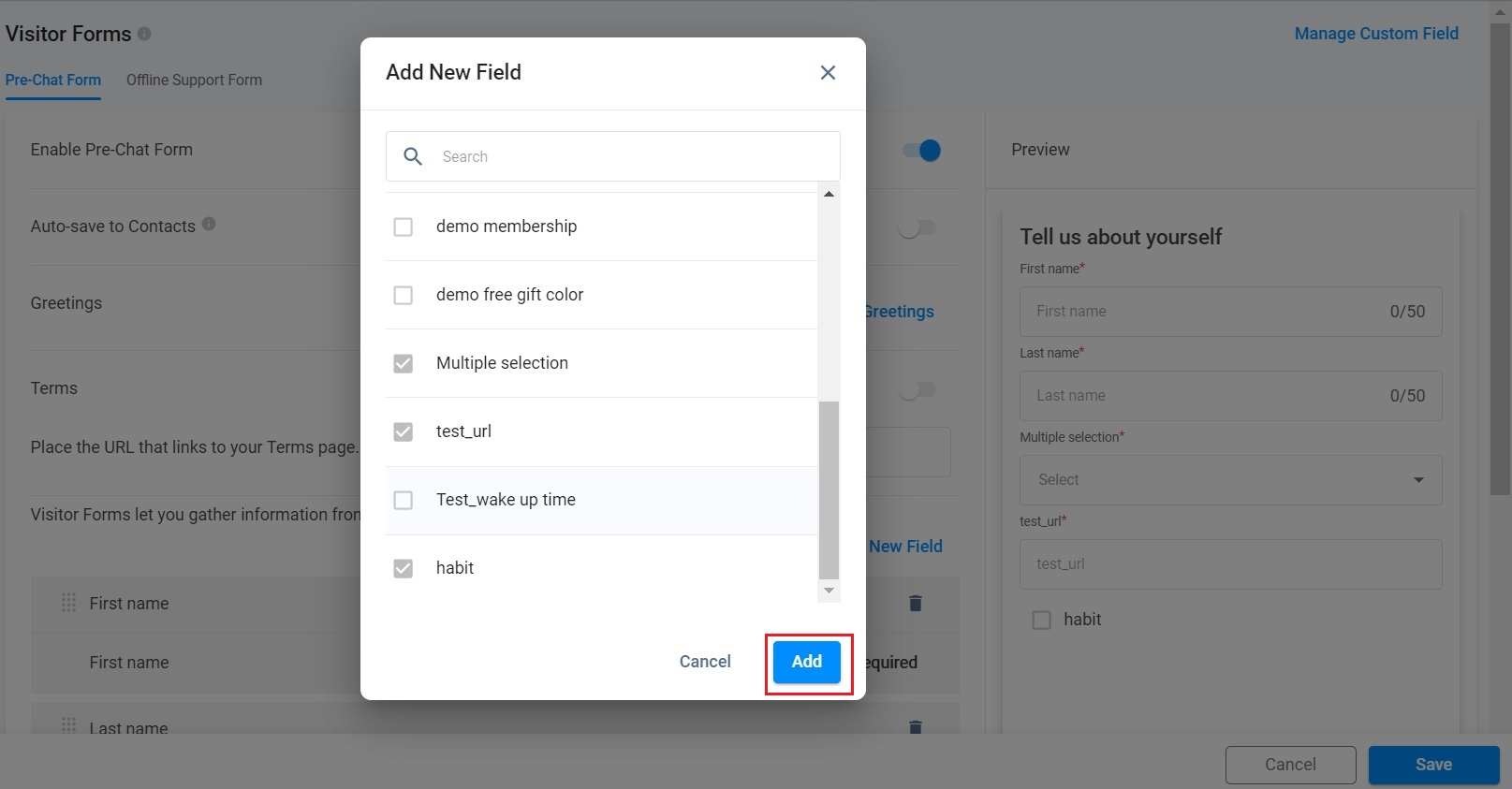Check the demo membership checkbox

point(404,226)
